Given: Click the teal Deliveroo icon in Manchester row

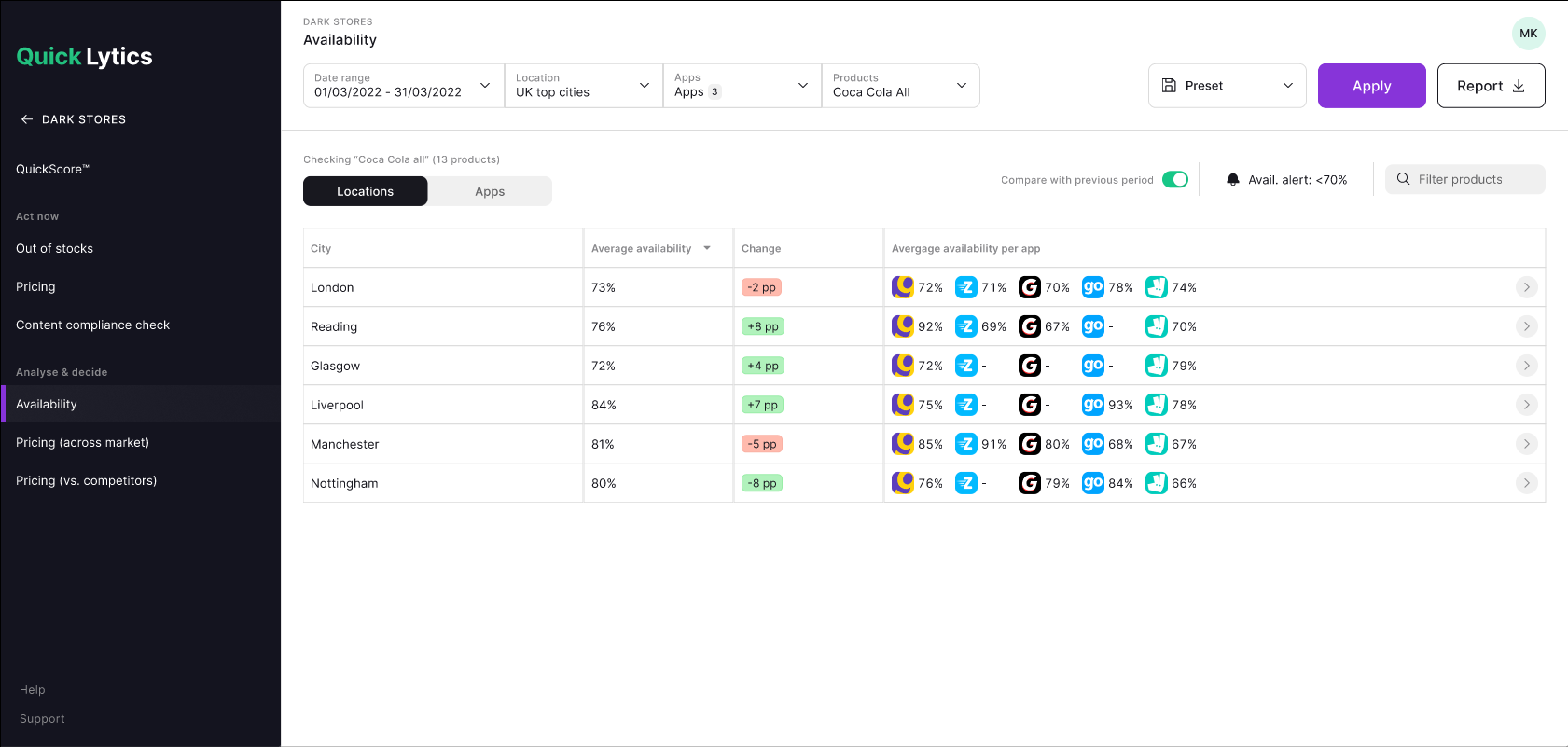Looking at the screenshot, I should [x=1157, y=444].
